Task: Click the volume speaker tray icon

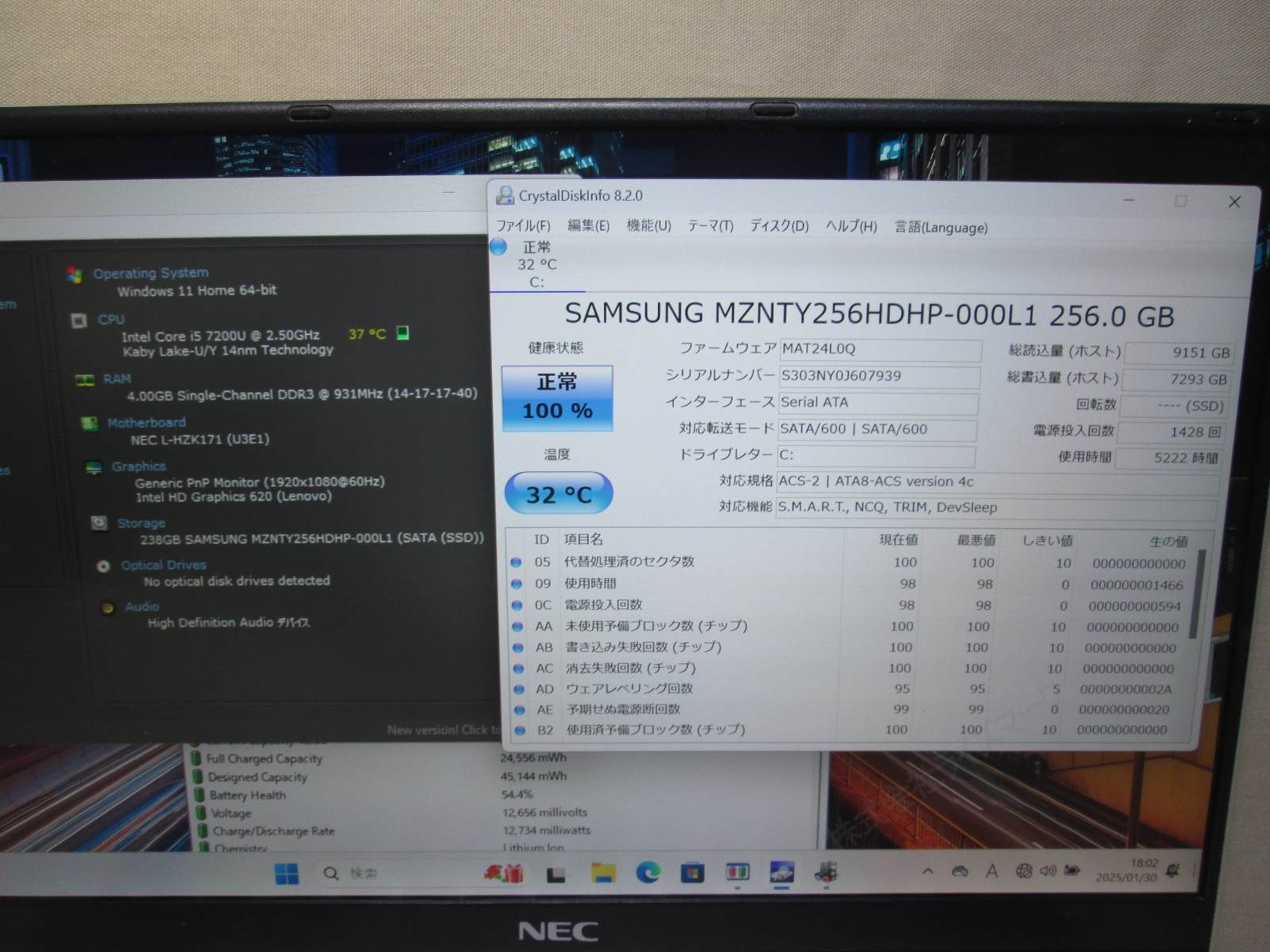Action: pos(1048,871)
